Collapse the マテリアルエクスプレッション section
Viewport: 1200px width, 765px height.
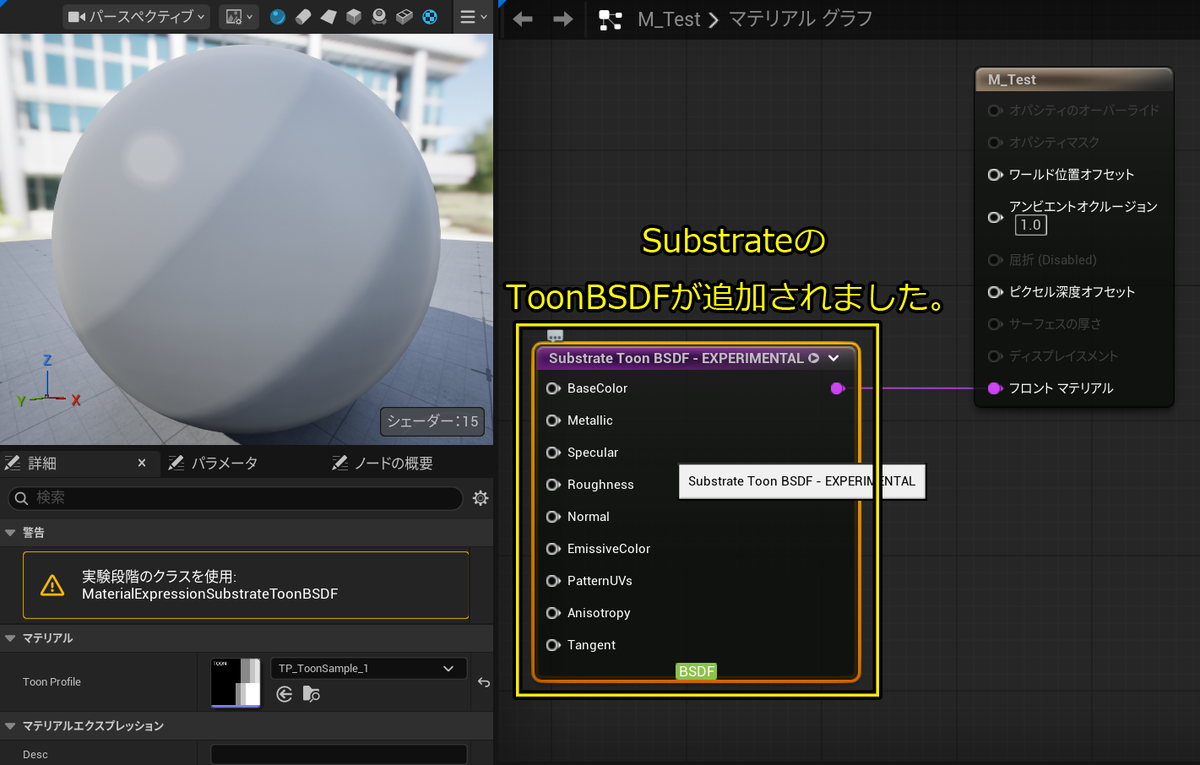coord(11,726)
